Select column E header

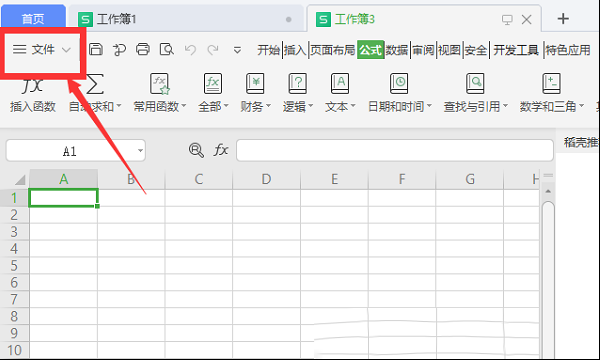pos(334,179)
